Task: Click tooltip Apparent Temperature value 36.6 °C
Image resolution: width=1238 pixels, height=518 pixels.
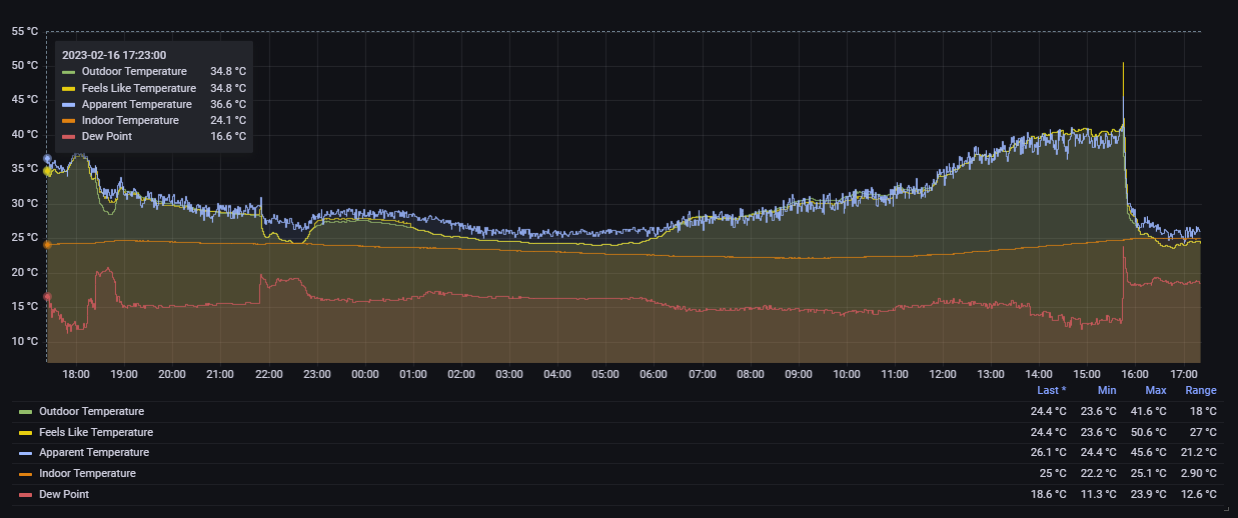Action: 228,104
